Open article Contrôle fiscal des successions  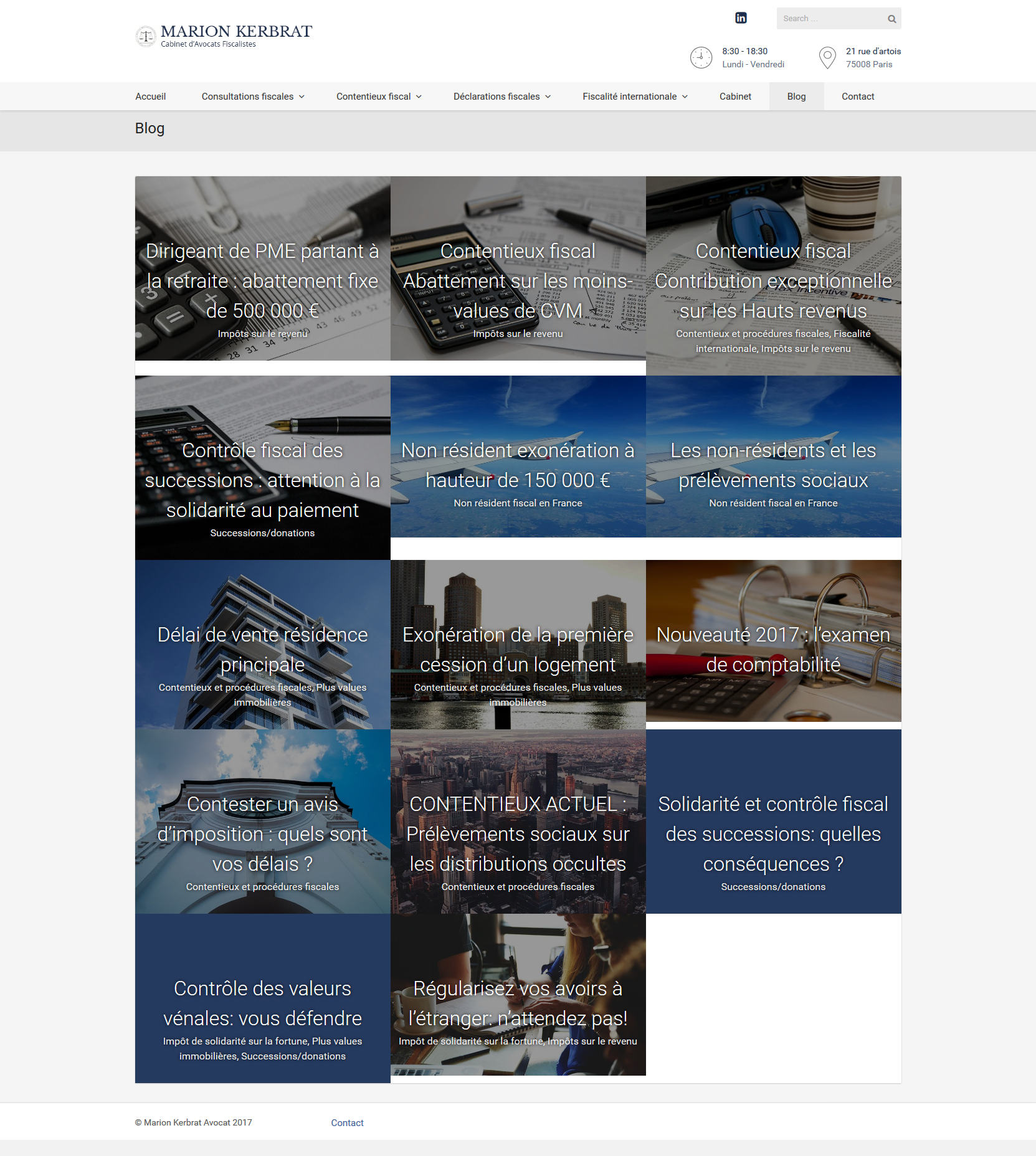point(262,480)
